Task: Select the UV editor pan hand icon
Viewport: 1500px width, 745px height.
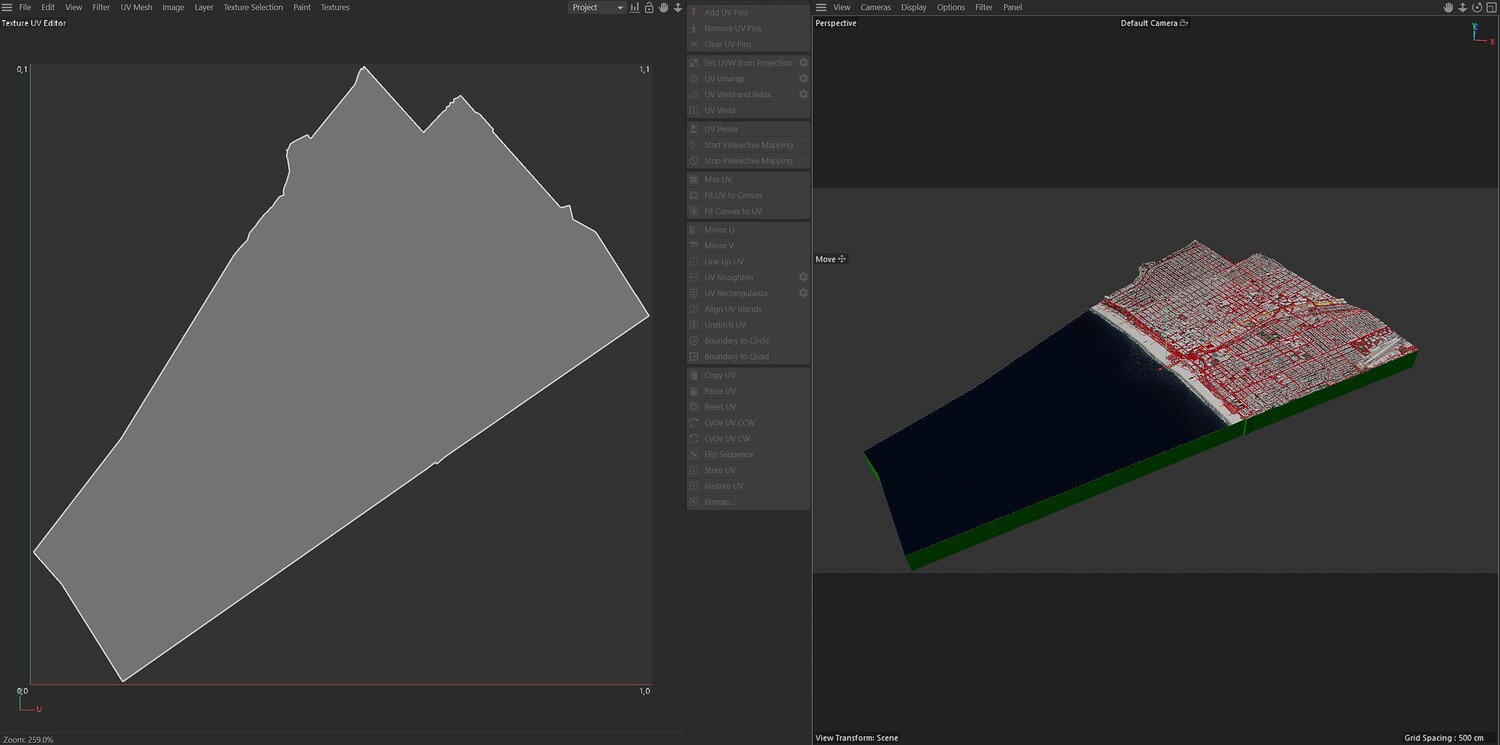Action: 663,7
